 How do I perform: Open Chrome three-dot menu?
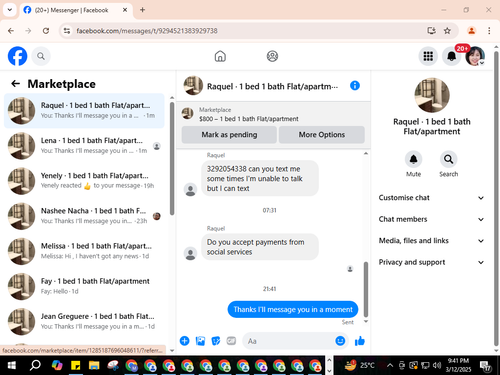tap(489, 31)
